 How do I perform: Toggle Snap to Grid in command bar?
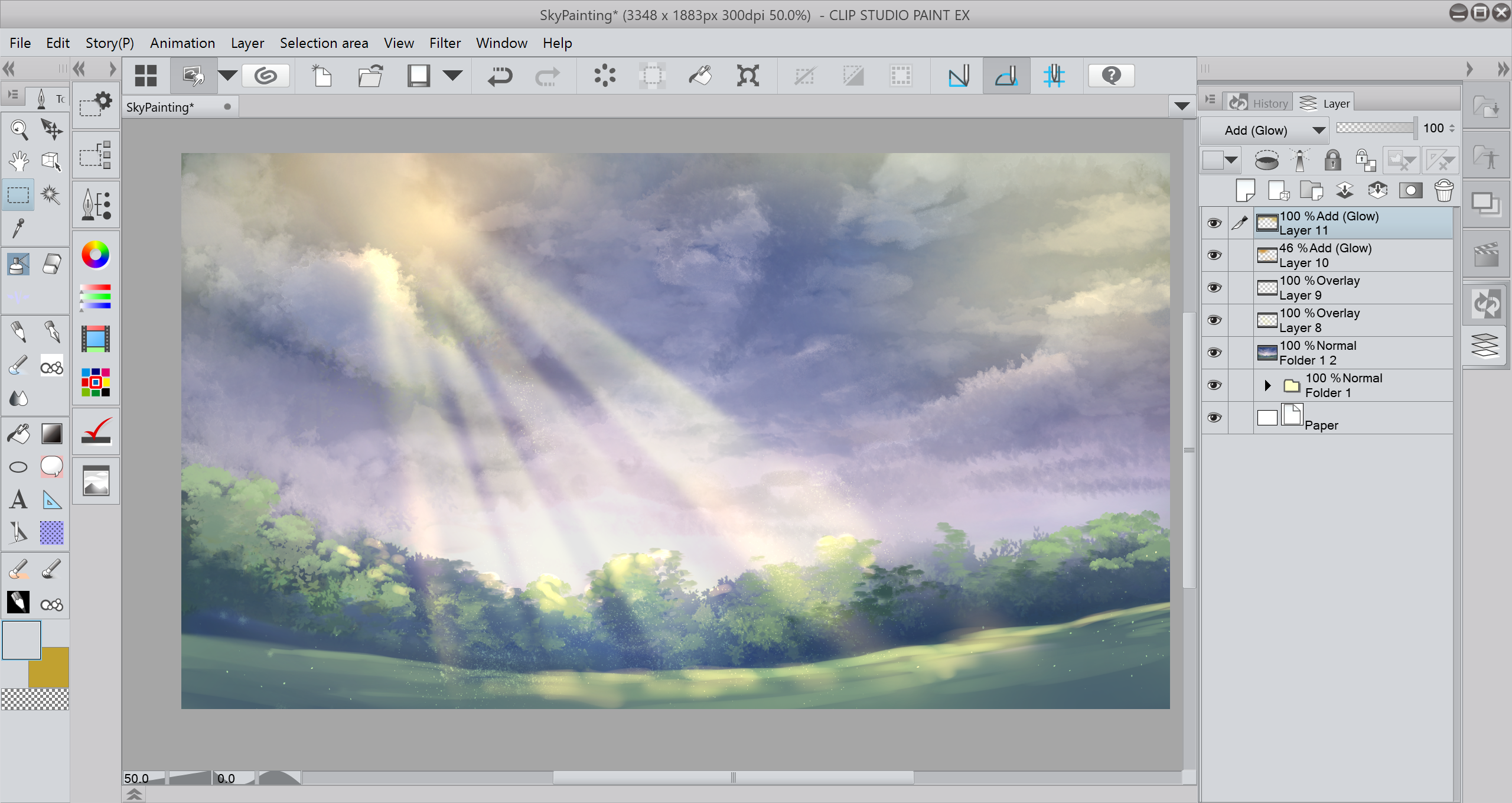1054,76
